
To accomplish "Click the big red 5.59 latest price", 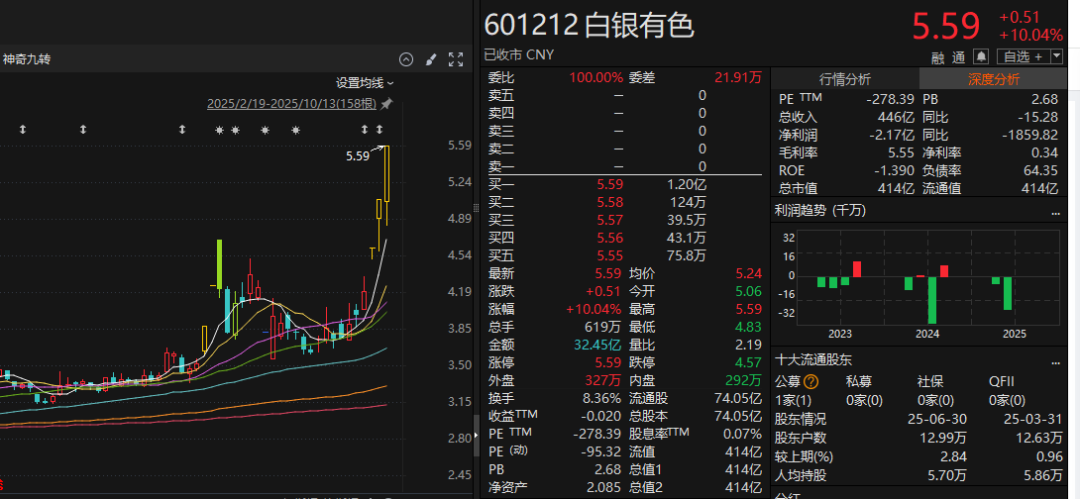I will (946, 27).
